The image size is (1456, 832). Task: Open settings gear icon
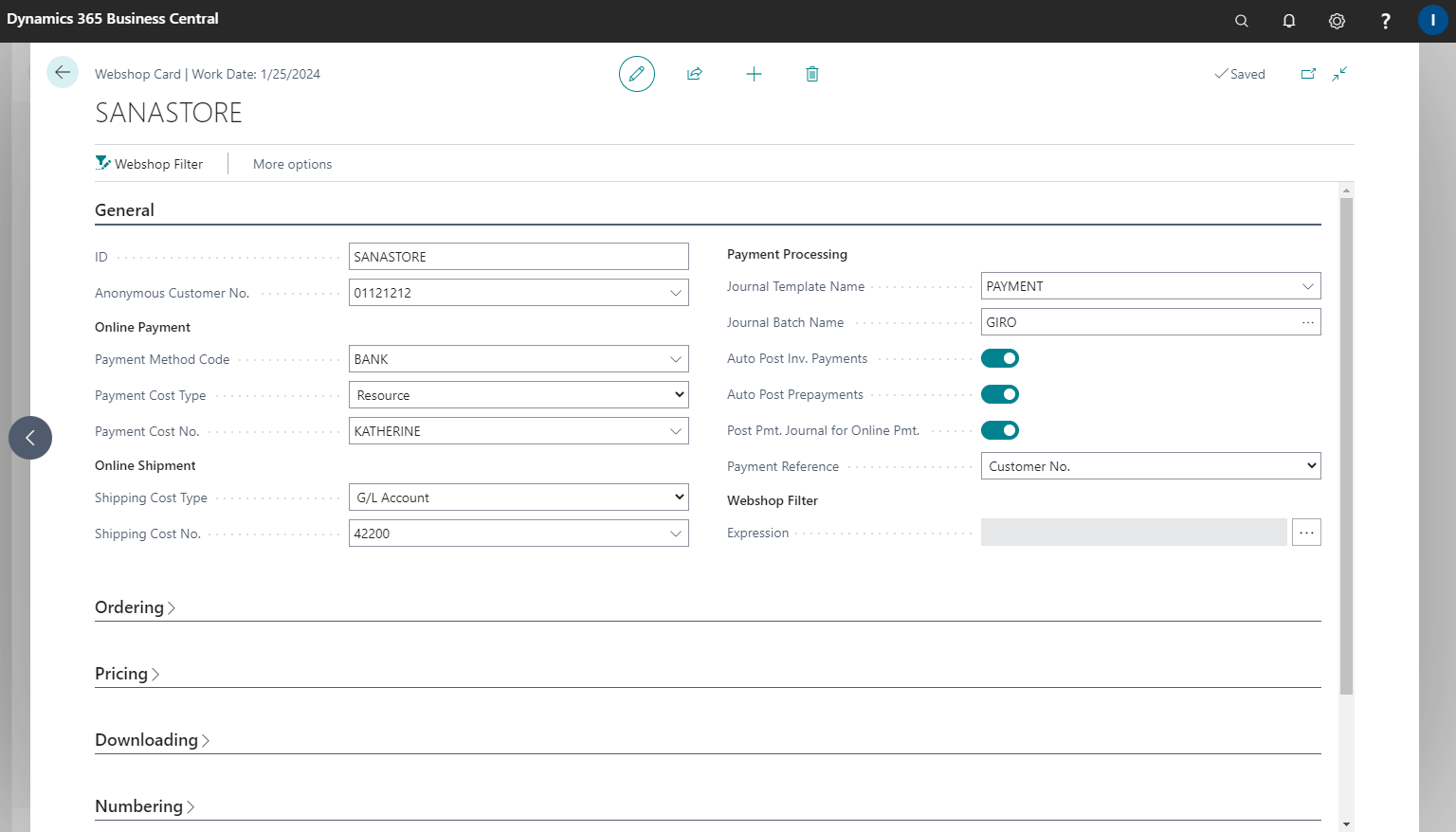(1337, 21)
